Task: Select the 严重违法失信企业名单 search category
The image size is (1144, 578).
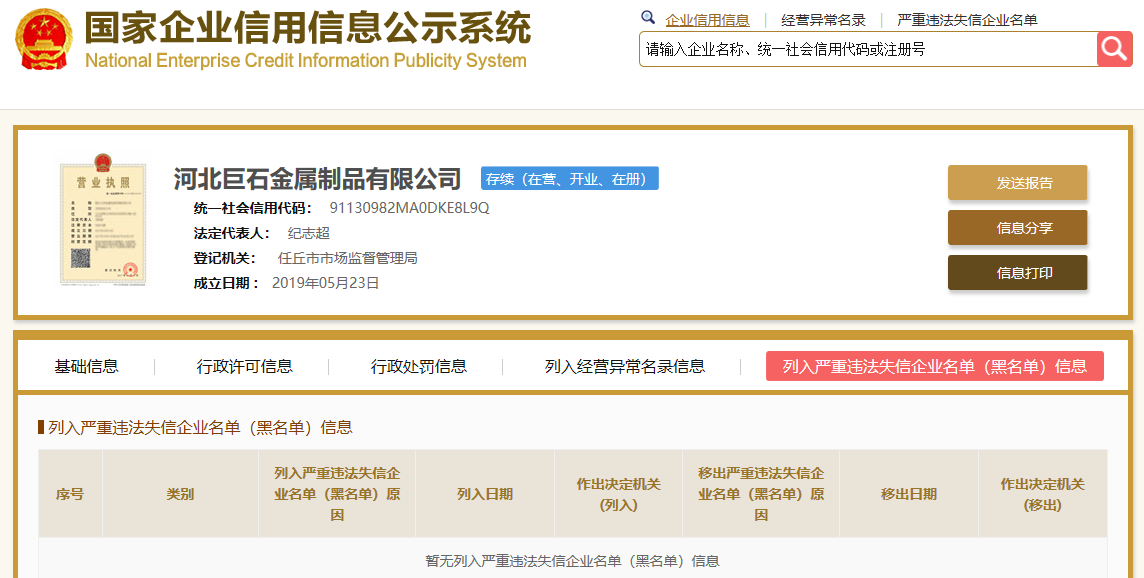Action: click(967, 20)
